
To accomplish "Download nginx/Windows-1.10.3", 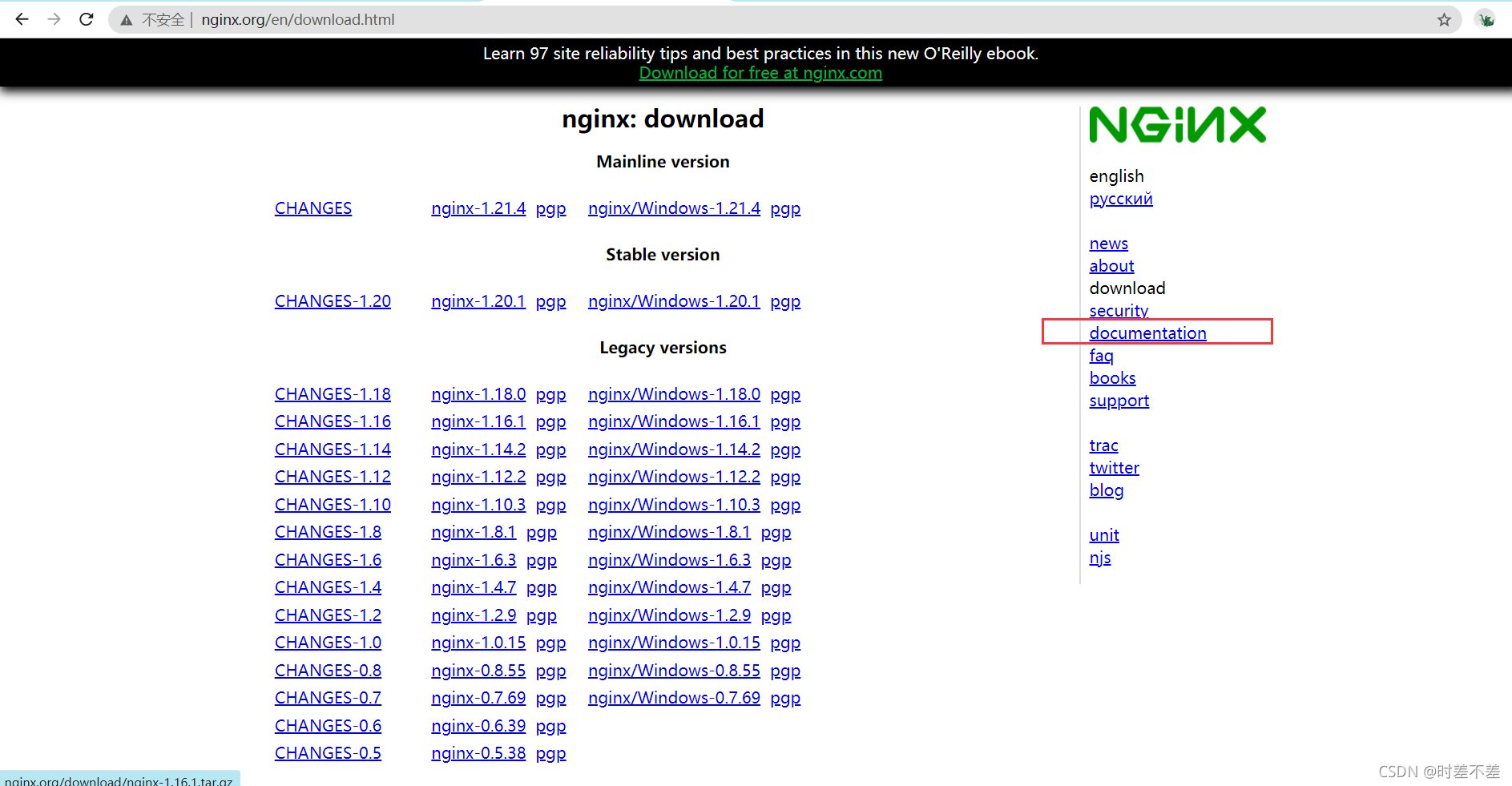I will point(674,505).
